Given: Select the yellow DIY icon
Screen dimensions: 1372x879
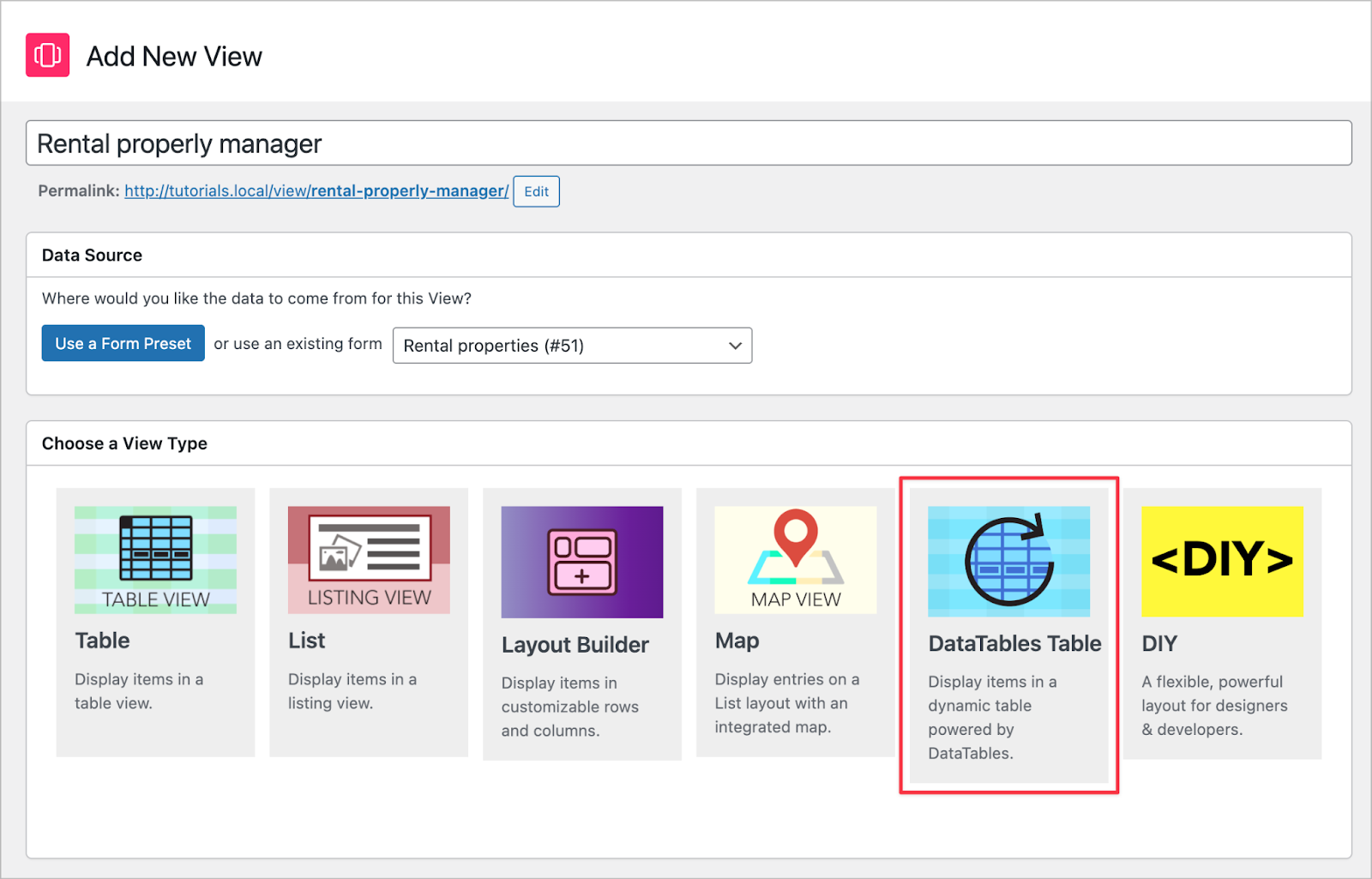Looking at the screenshot, I should click(1222, 561).
